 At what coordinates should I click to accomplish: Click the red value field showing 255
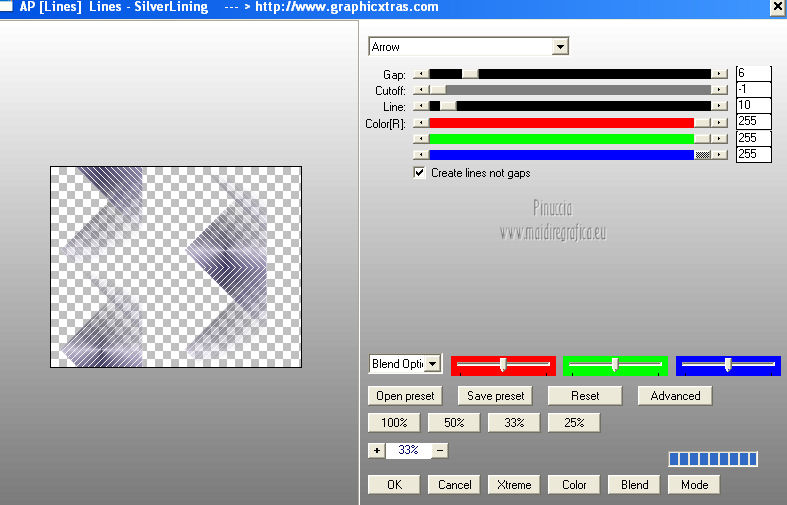753,121
